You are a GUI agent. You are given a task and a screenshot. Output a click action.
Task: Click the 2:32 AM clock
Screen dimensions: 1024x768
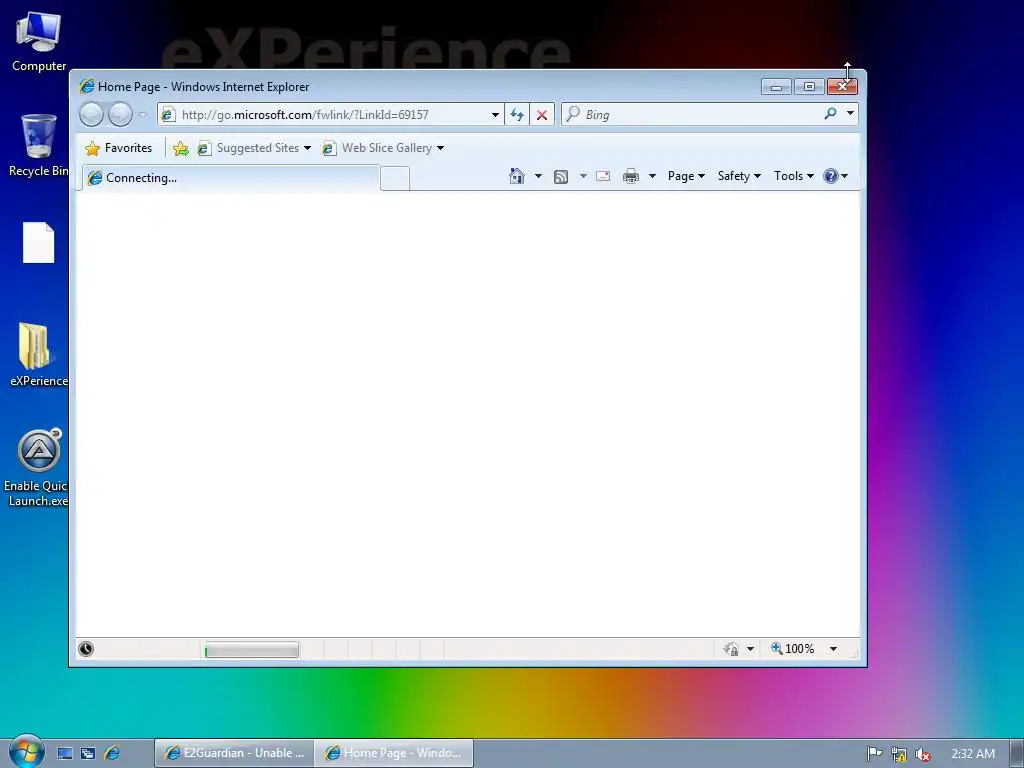click(x=973, y=754)
